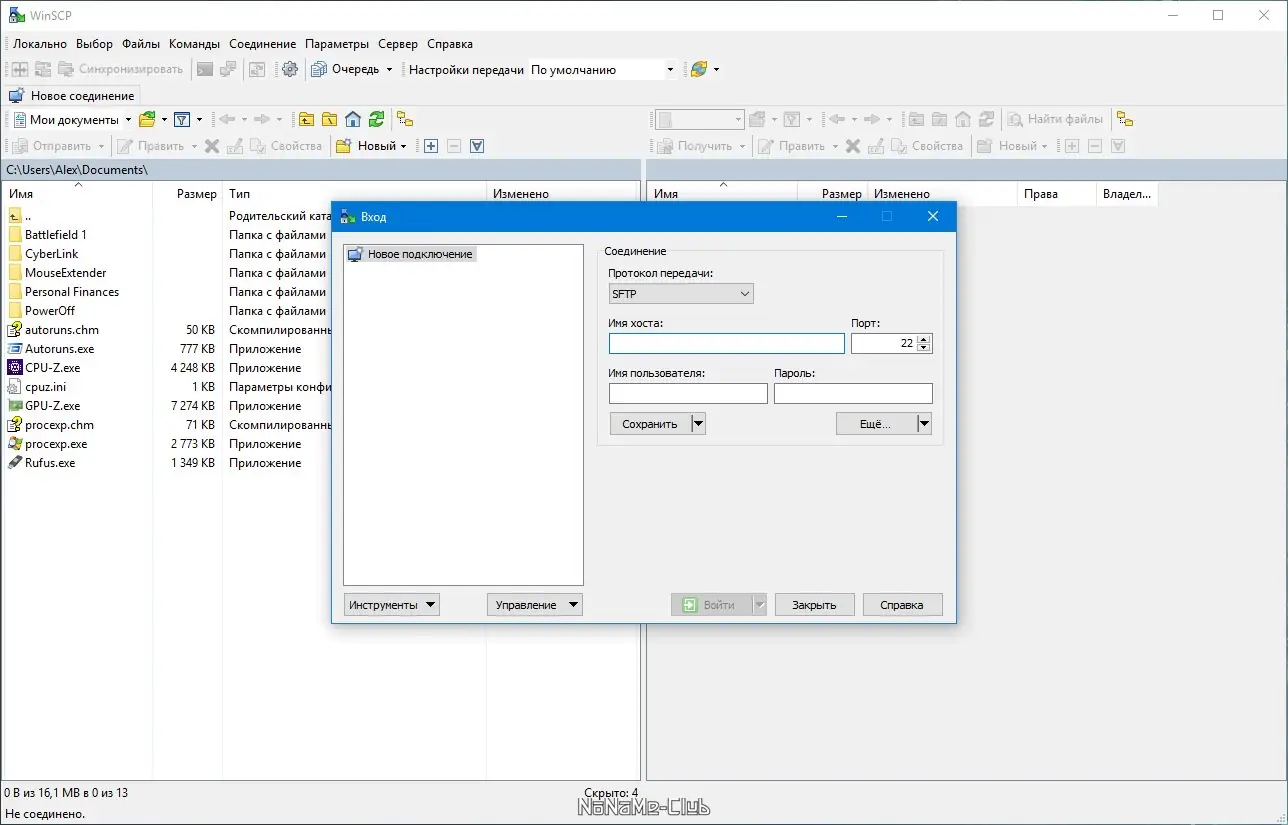Open help with the Справка button
The image size is (1288, 825).
(901, 604)
